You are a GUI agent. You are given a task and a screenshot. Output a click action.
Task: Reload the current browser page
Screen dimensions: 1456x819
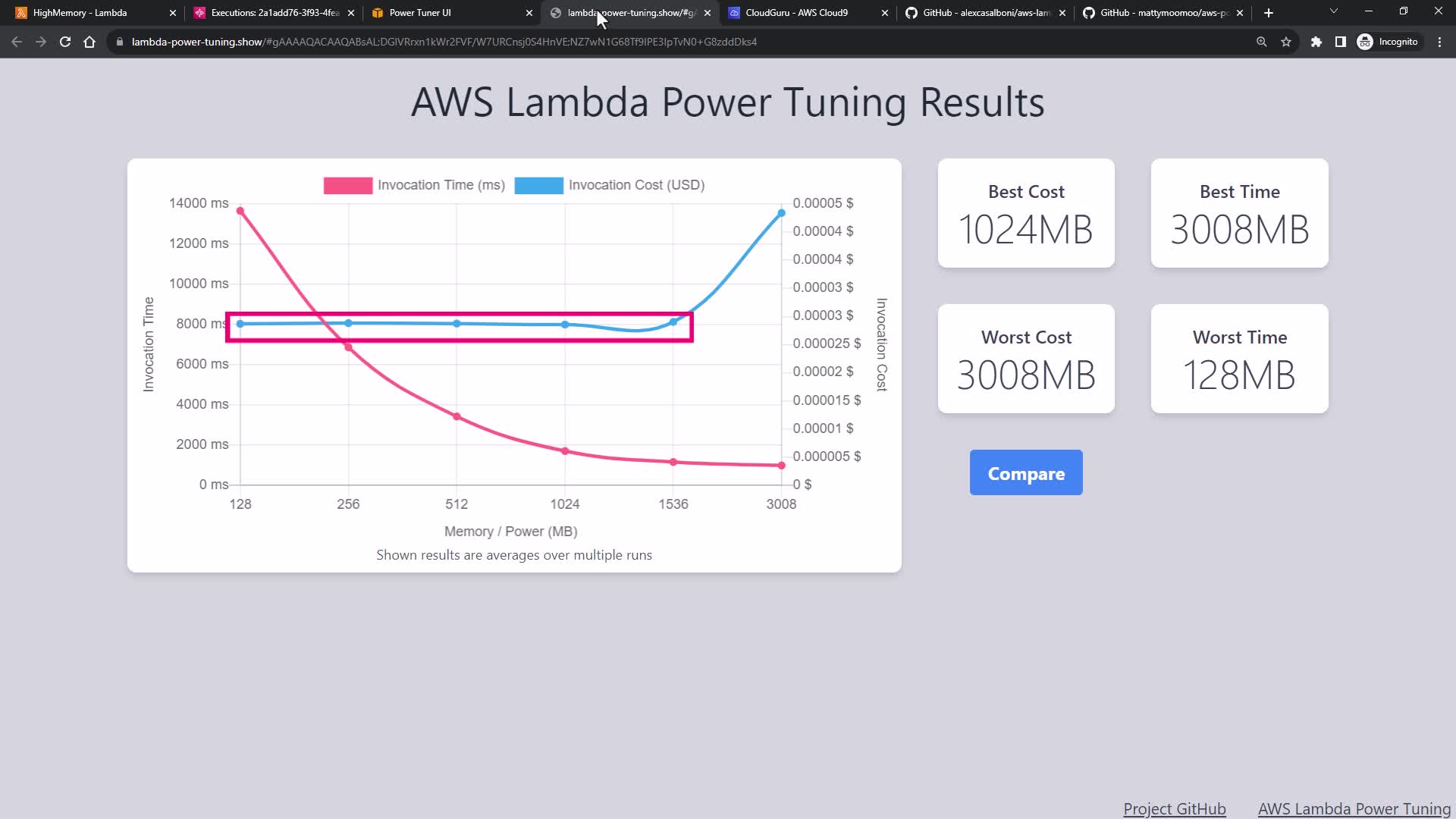pyautogui.click(x=65, y=42)
